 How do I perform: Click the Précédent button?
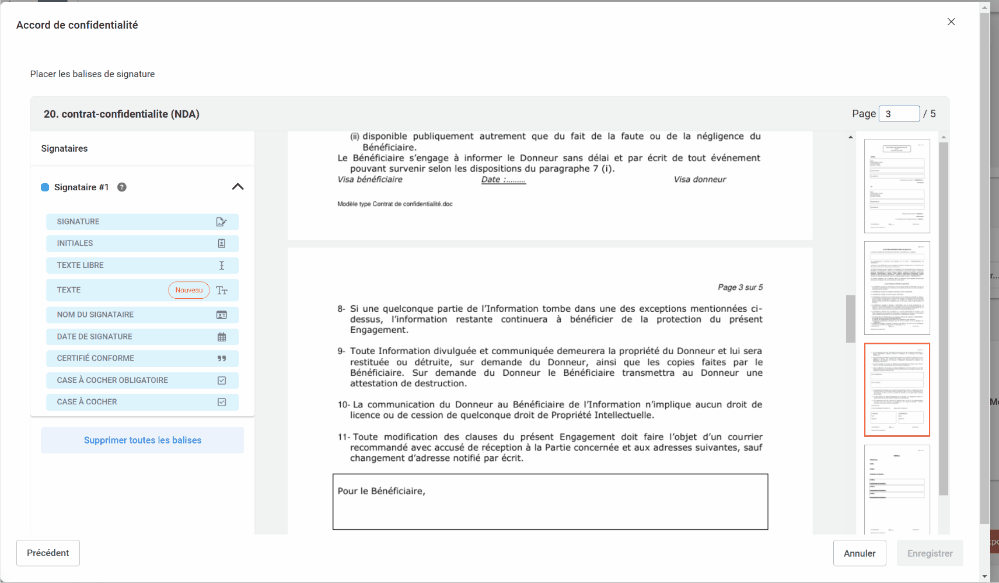(x=48, y=553)
